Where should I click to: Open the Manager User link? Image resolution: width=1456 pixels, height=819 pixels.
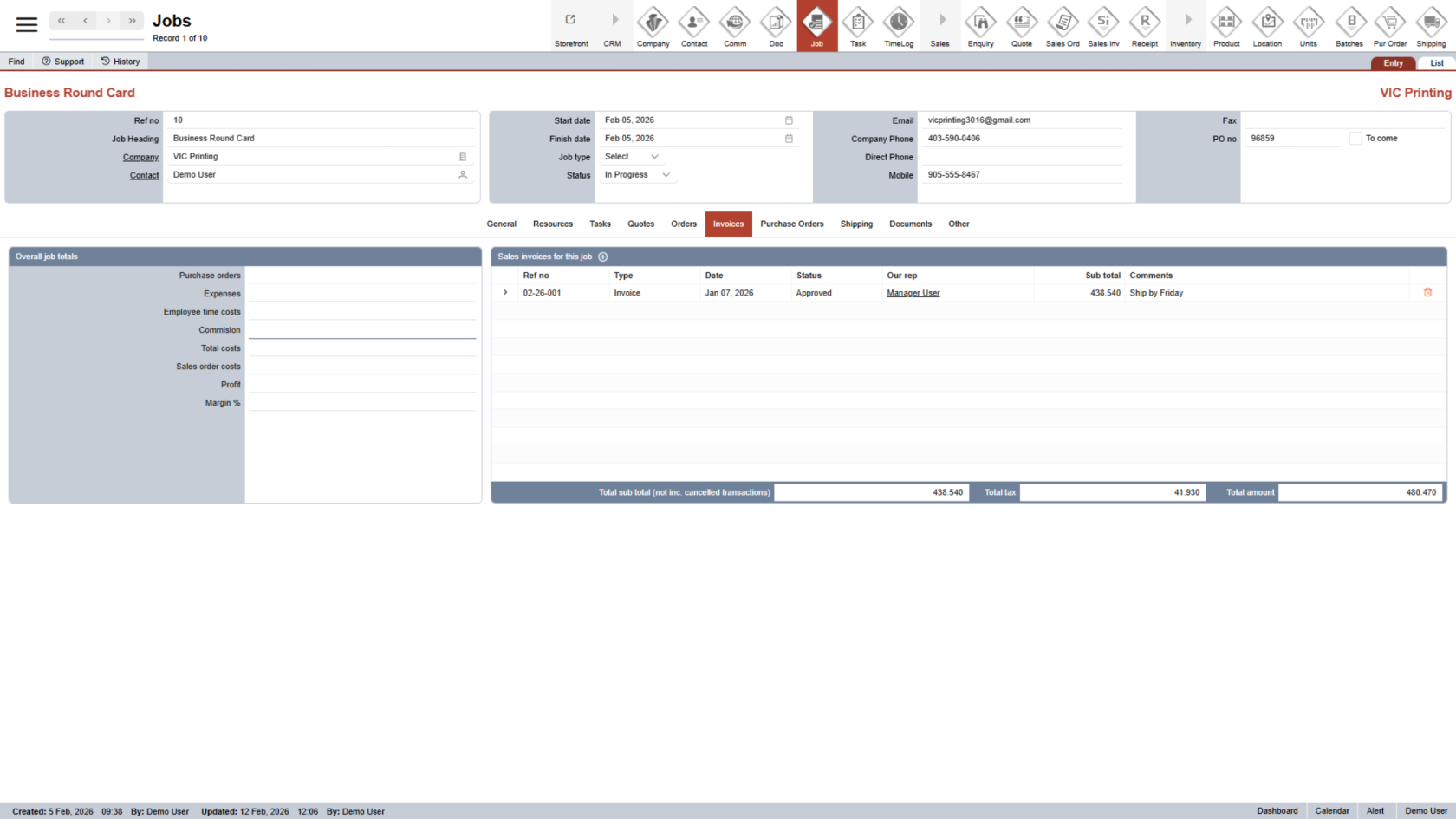[913, 293]
